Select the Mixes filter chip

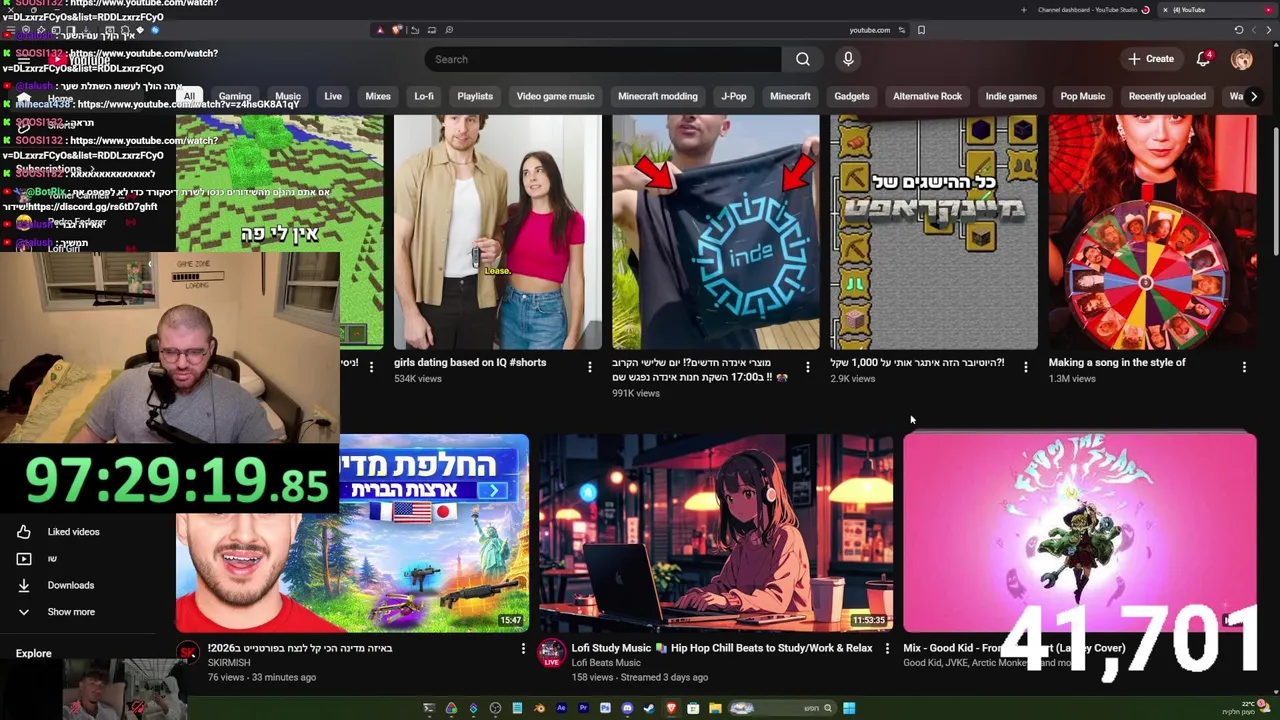tap(378, 96)
